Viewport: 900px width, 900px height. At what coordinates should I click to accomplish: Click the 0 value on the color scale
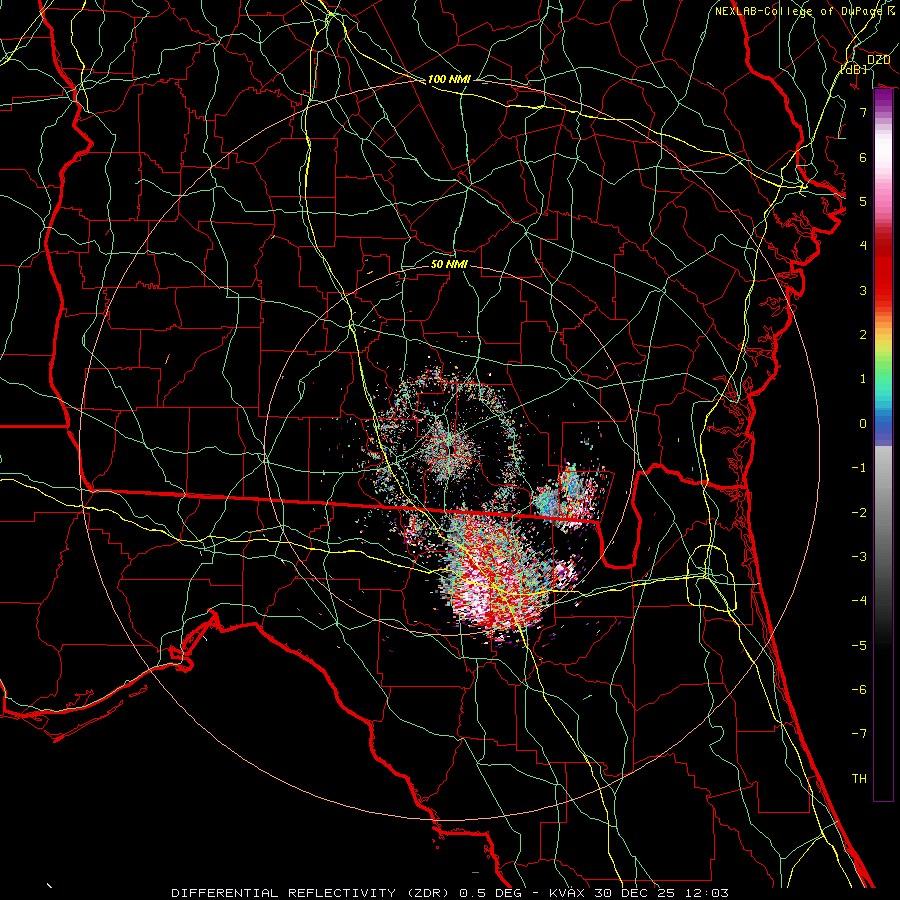coord(863,424)
